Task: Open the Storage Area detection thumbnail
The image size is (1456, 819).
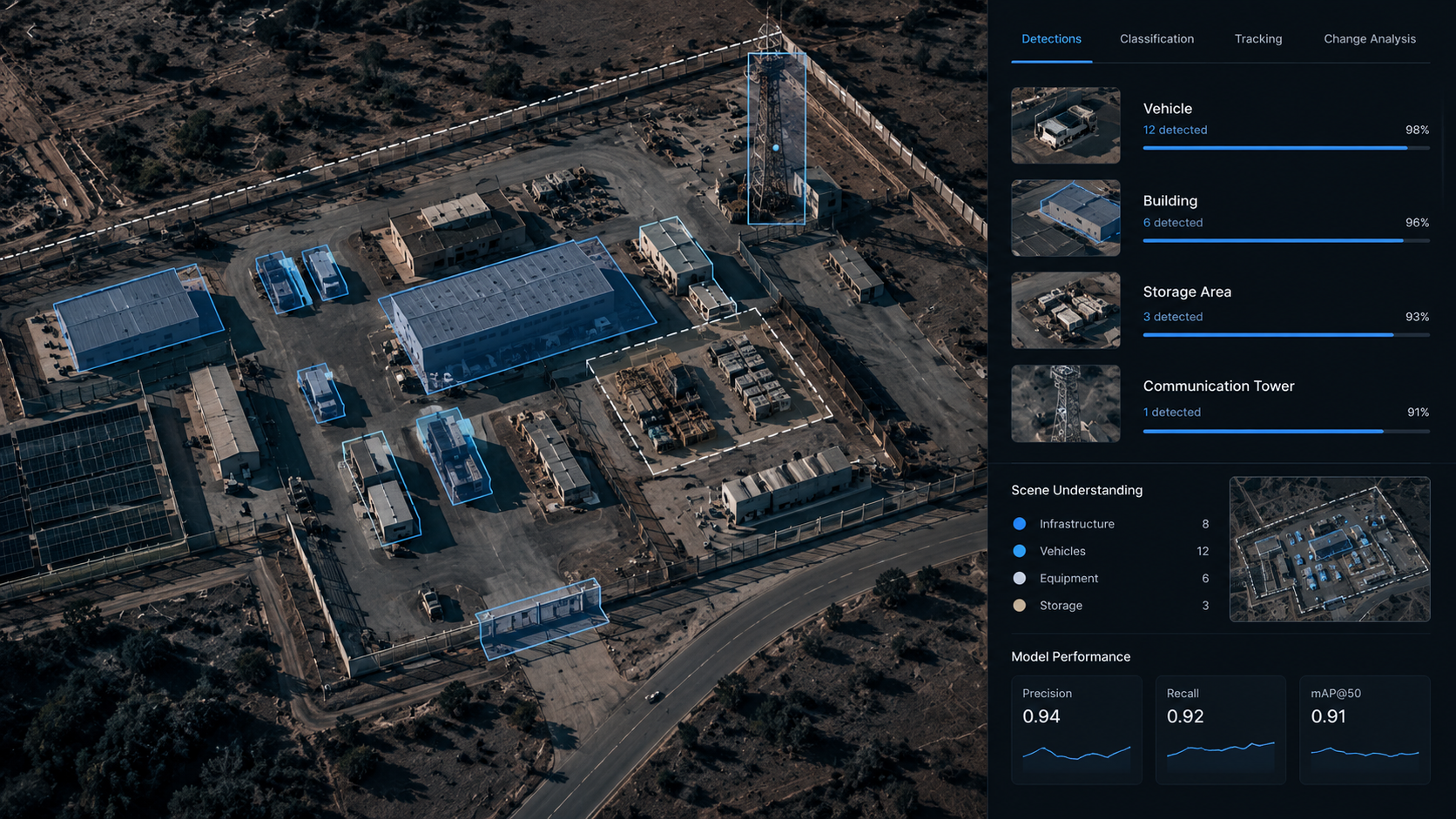Action: [x=1066, y=311]
